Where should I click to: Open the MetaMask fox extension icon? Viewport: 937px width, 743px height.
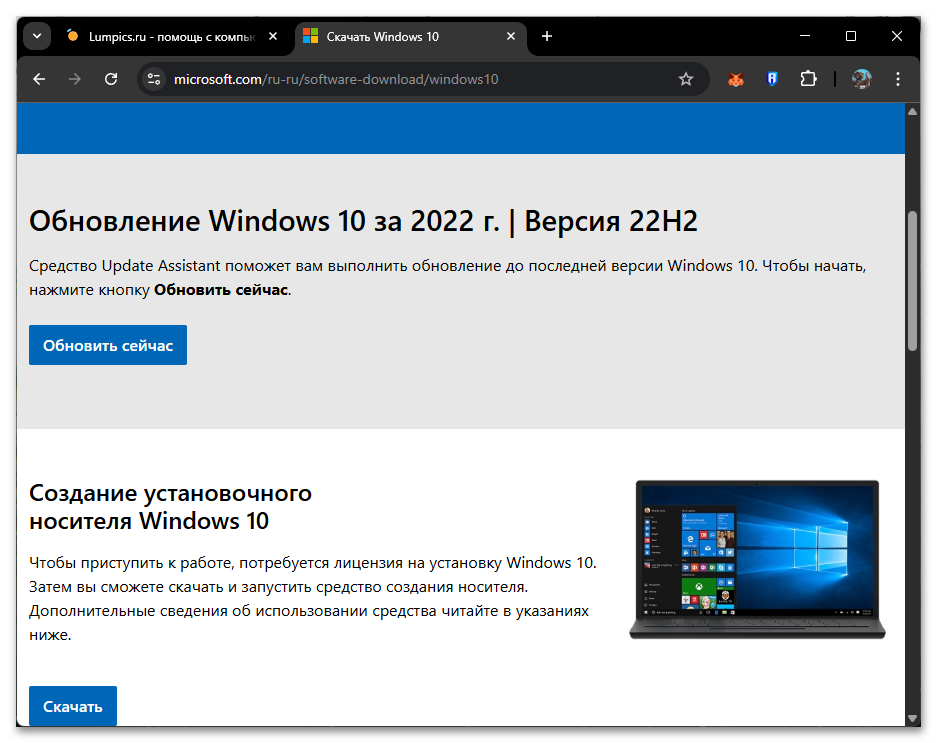tap(736, 79)
